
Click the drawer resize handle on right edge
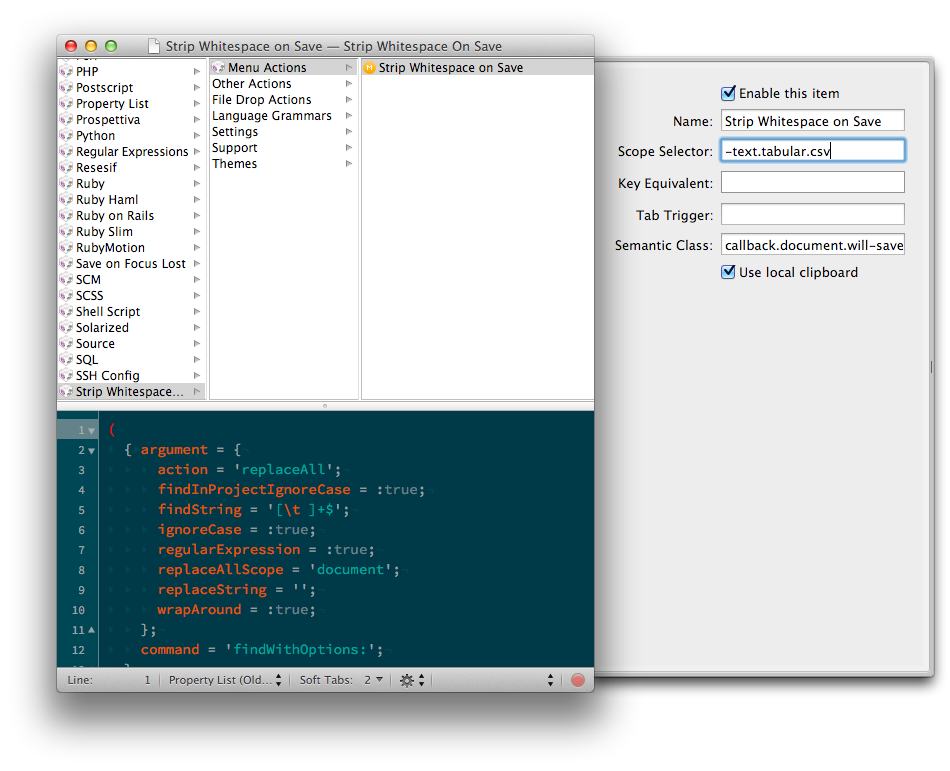(x=931, y=366)
